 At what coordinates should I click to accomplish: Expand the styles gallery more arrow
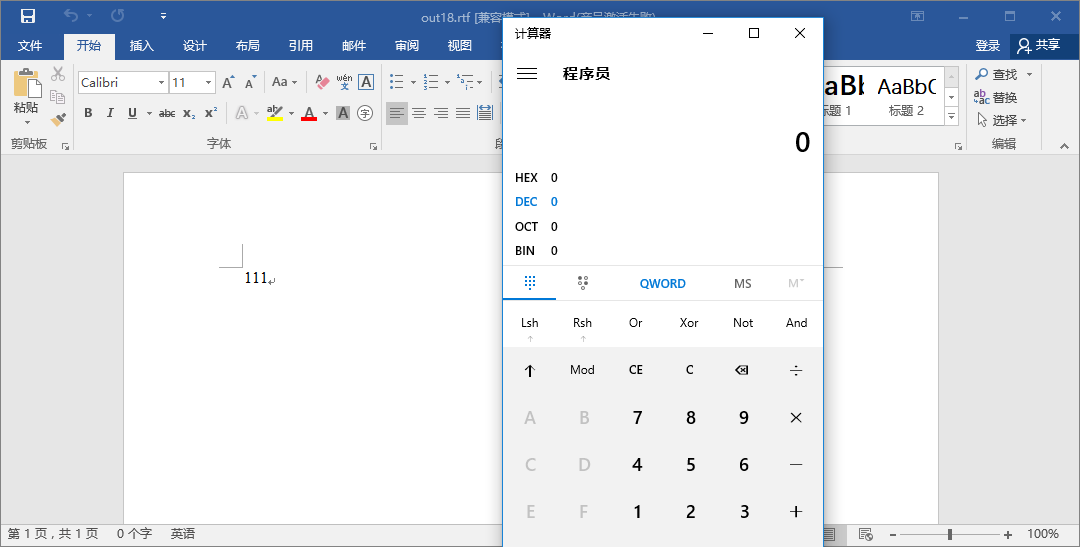click(952, 116)
